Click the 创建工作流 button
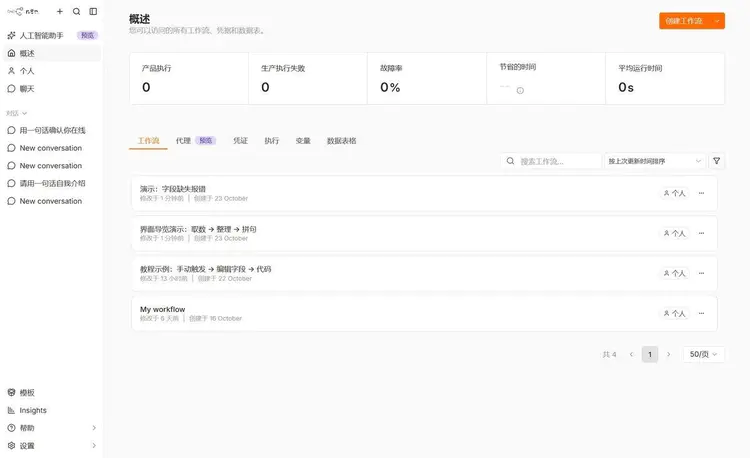 [684, 21]
